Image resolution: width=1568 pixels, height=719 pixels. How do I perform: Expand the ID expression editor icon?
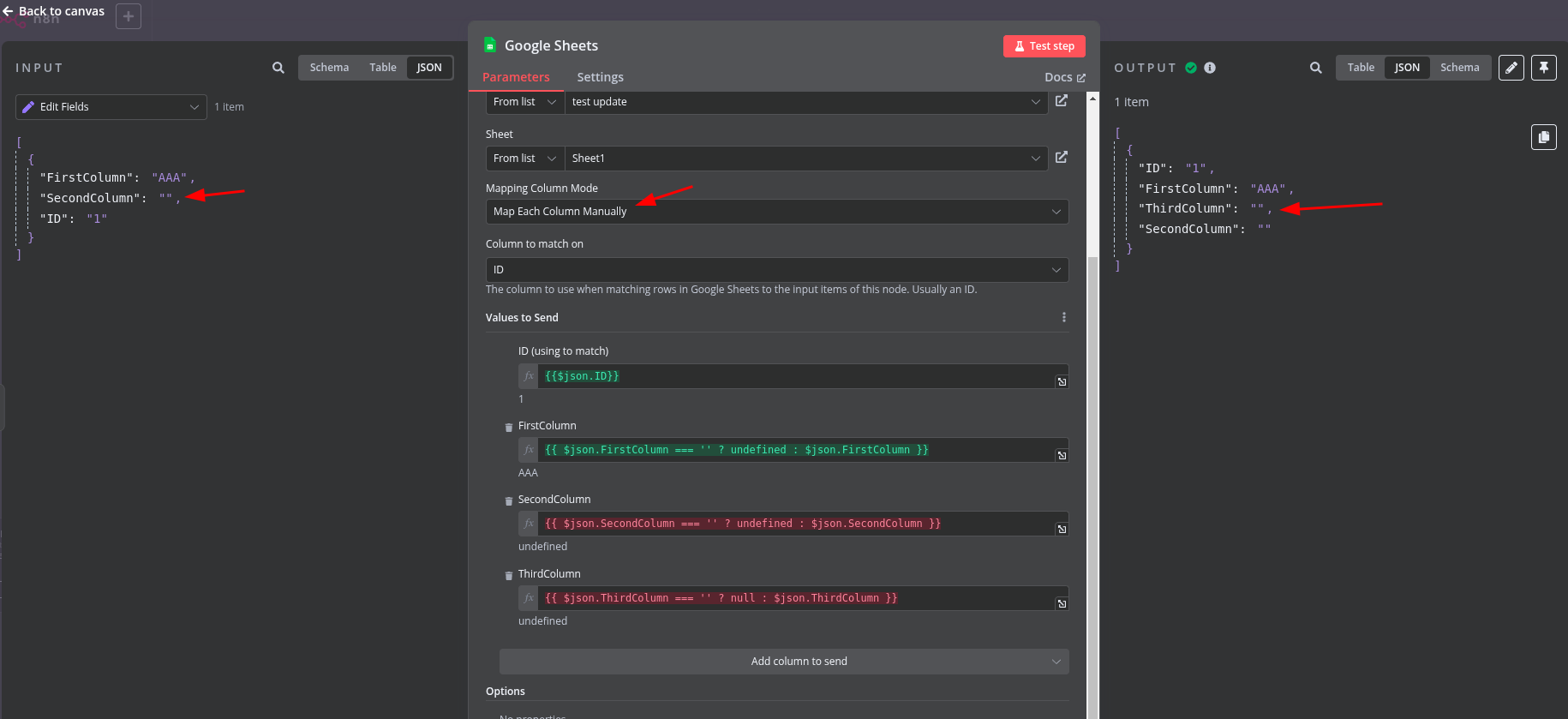1062,381
